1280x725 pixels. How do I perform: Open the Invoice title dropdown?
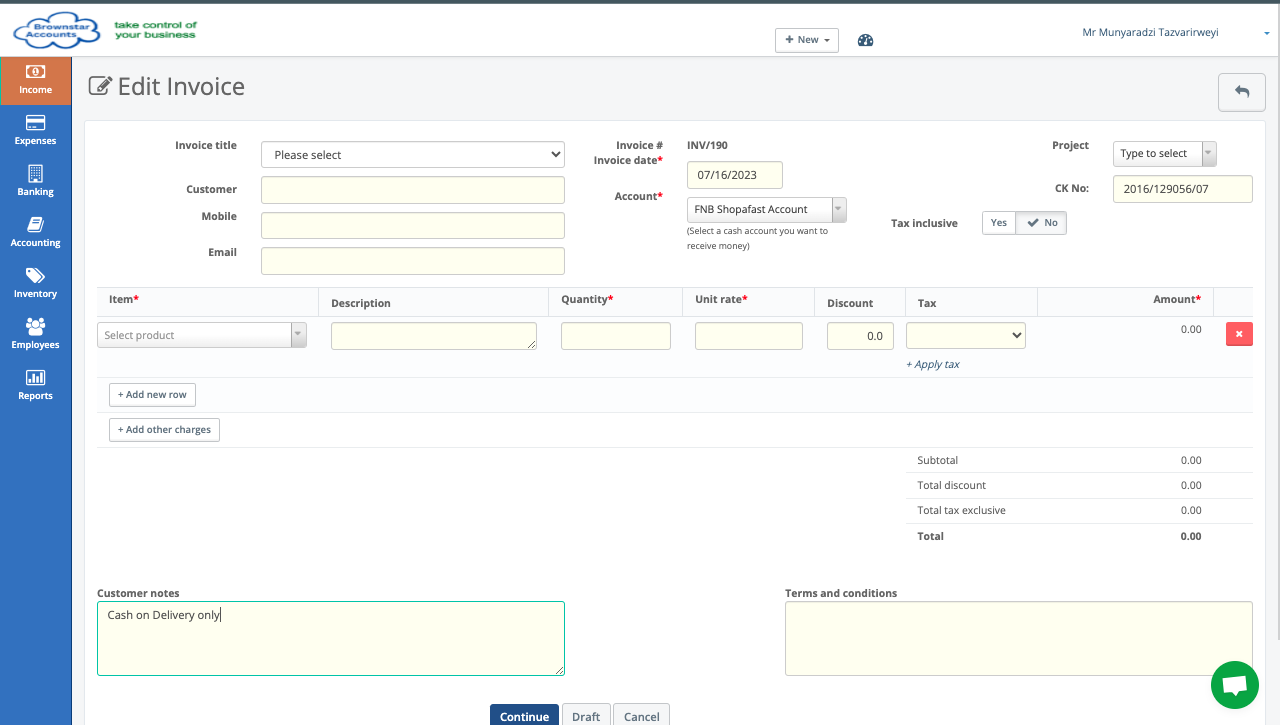click(412, 154)
